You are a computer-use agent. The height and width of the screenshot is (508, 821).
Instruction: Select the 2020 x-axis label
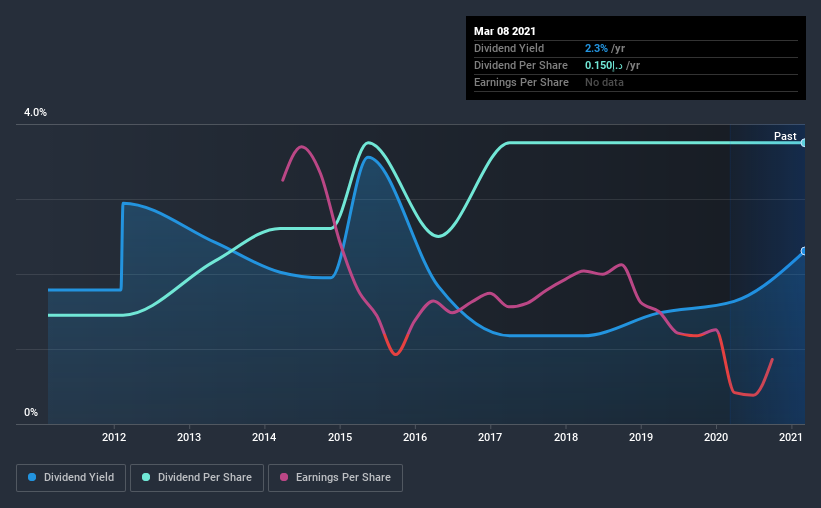pyautogui.click(x=716, y=437)
